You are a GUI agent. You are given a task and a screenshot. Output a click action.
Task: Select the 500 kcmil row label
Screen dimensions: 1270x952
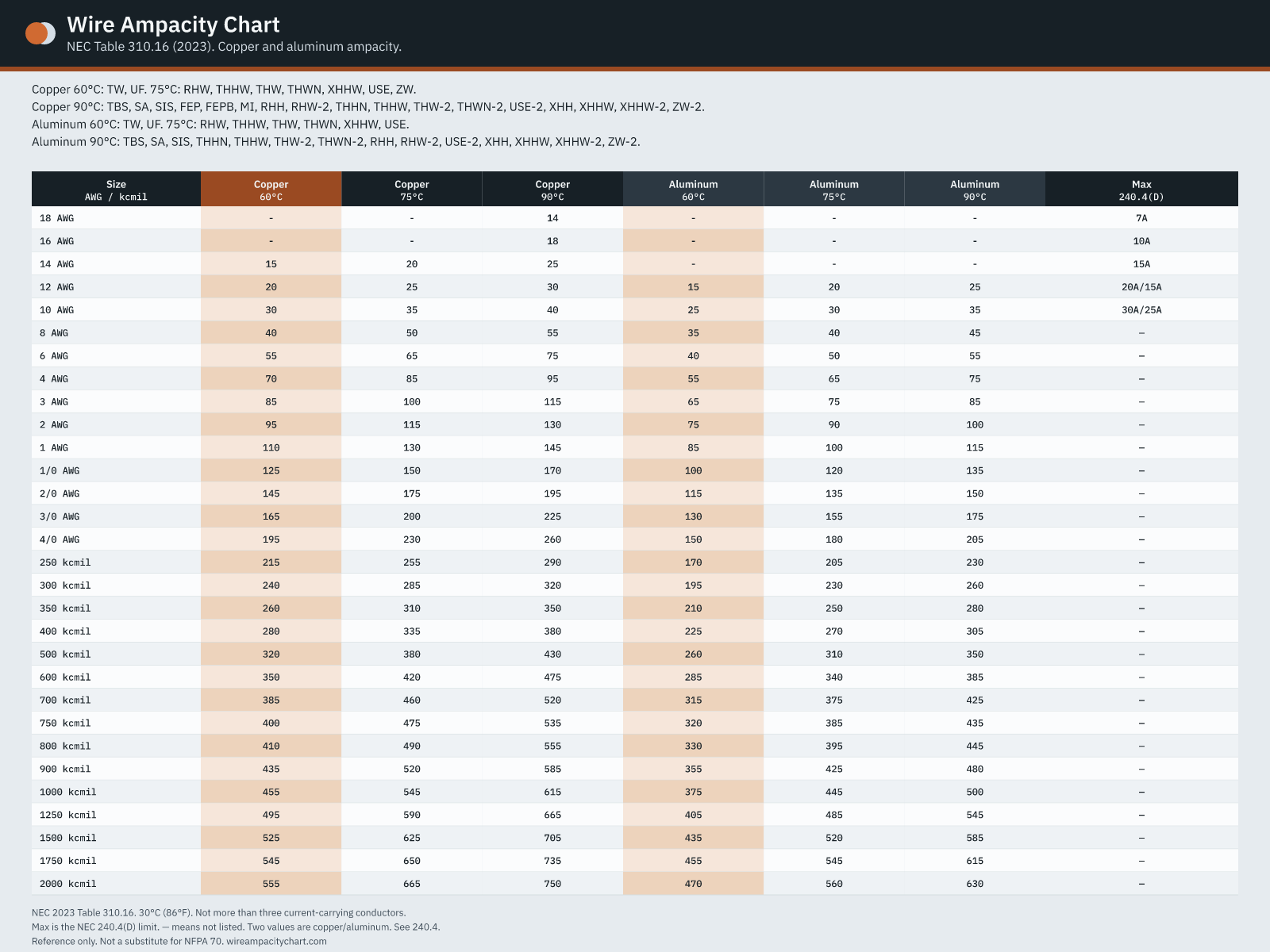[x=65, y=655]
